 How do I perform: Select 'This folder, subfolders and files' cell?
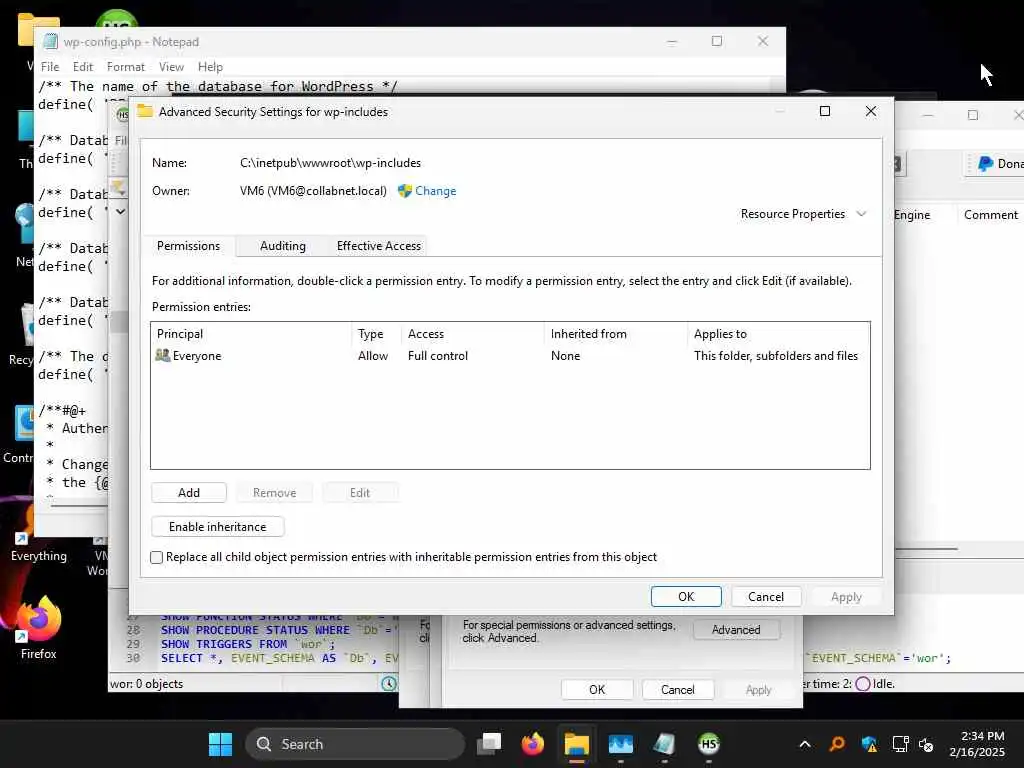click(776, 356)
